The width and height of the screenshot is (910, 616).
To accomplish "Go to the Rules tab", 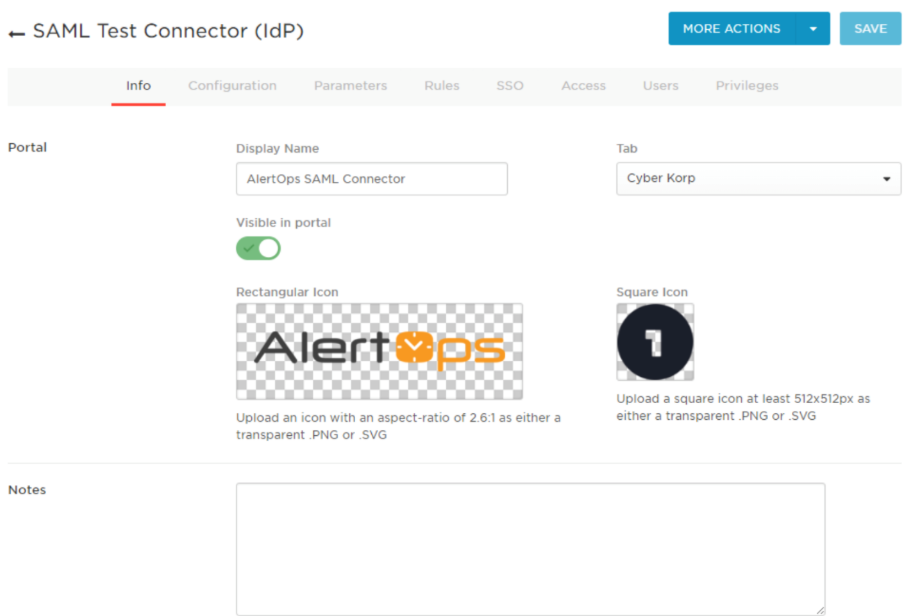I will [x=442, y=85].
